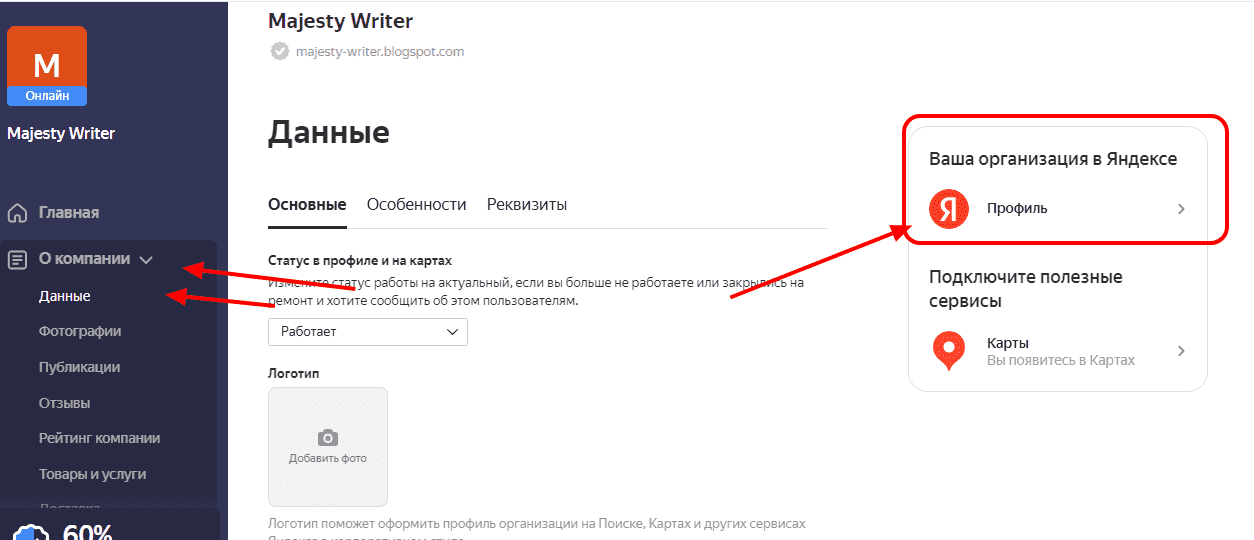Open Профиль via its right chevron
The image size is (1254, 540).
coord(1181,209)
